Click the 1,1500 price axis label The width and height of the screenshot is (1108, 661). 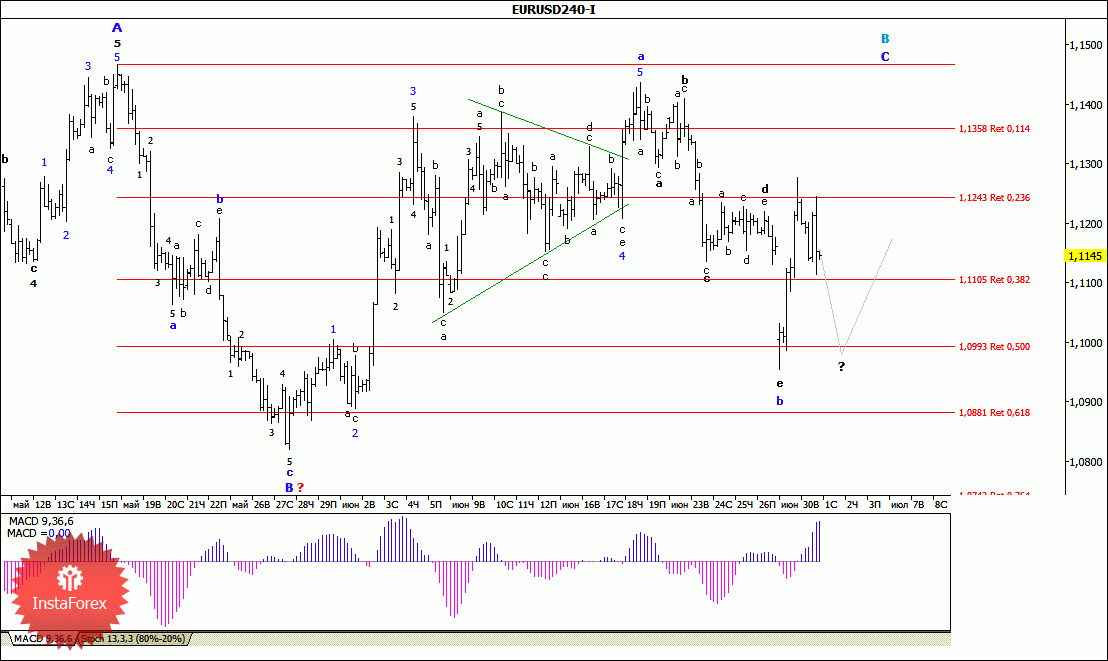(x=1084, y=46)
